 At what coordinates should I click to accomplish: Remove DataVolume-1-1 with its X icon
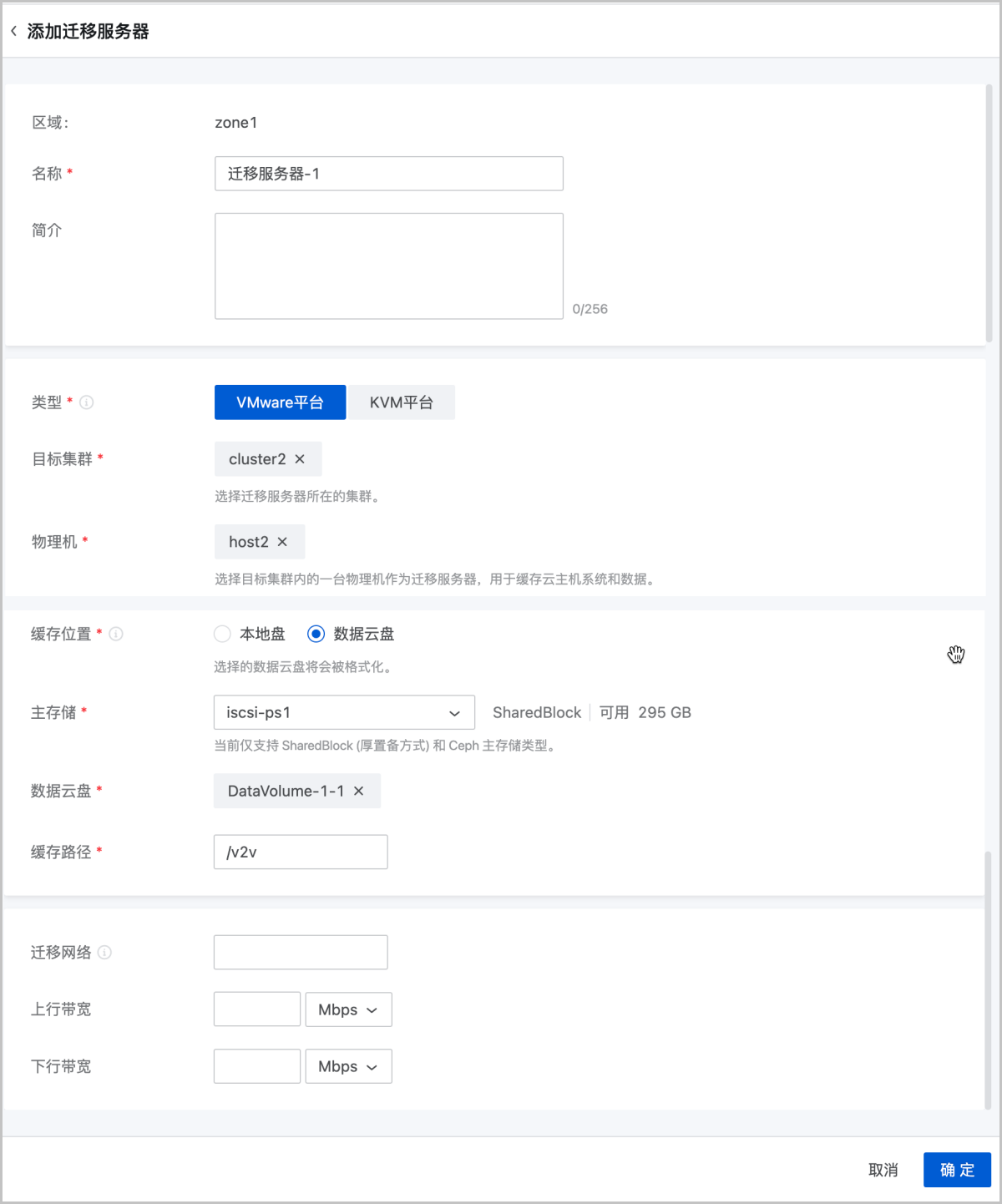(359, 791)
